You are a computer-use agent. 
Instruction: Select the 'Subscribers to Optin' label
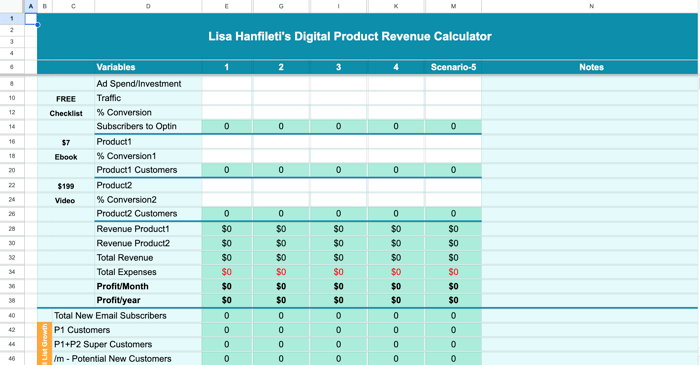pos(137,126)
